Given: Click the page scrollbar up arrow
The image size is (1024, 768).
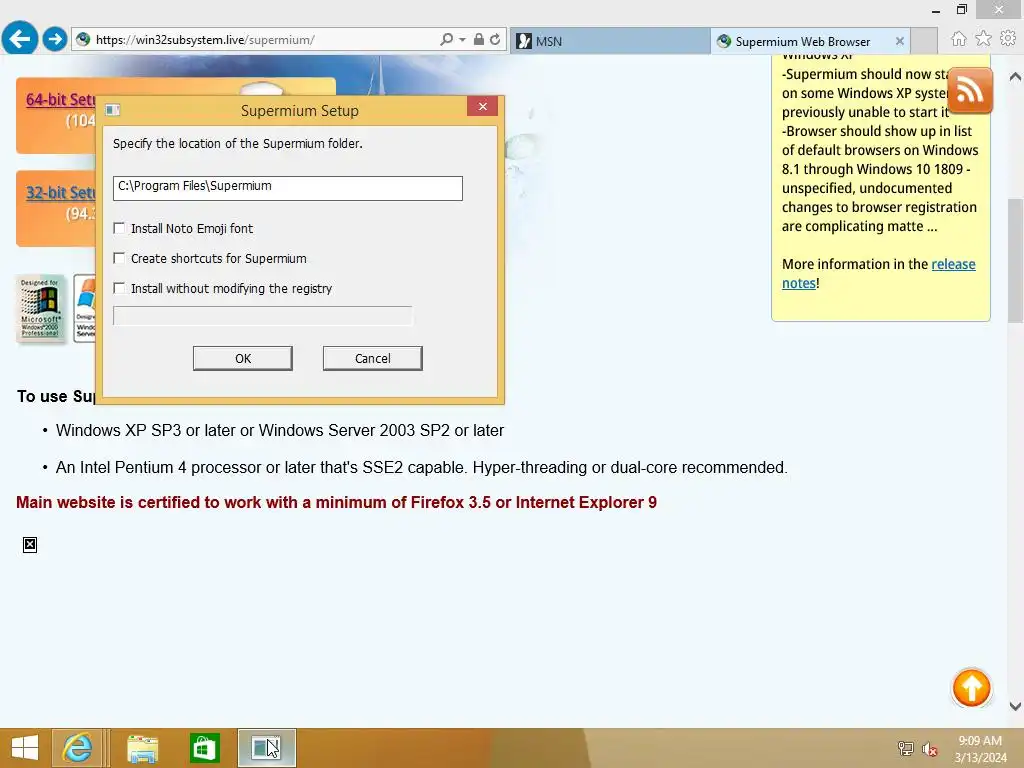Looking at the screenshot, I should coord(1015,76).
